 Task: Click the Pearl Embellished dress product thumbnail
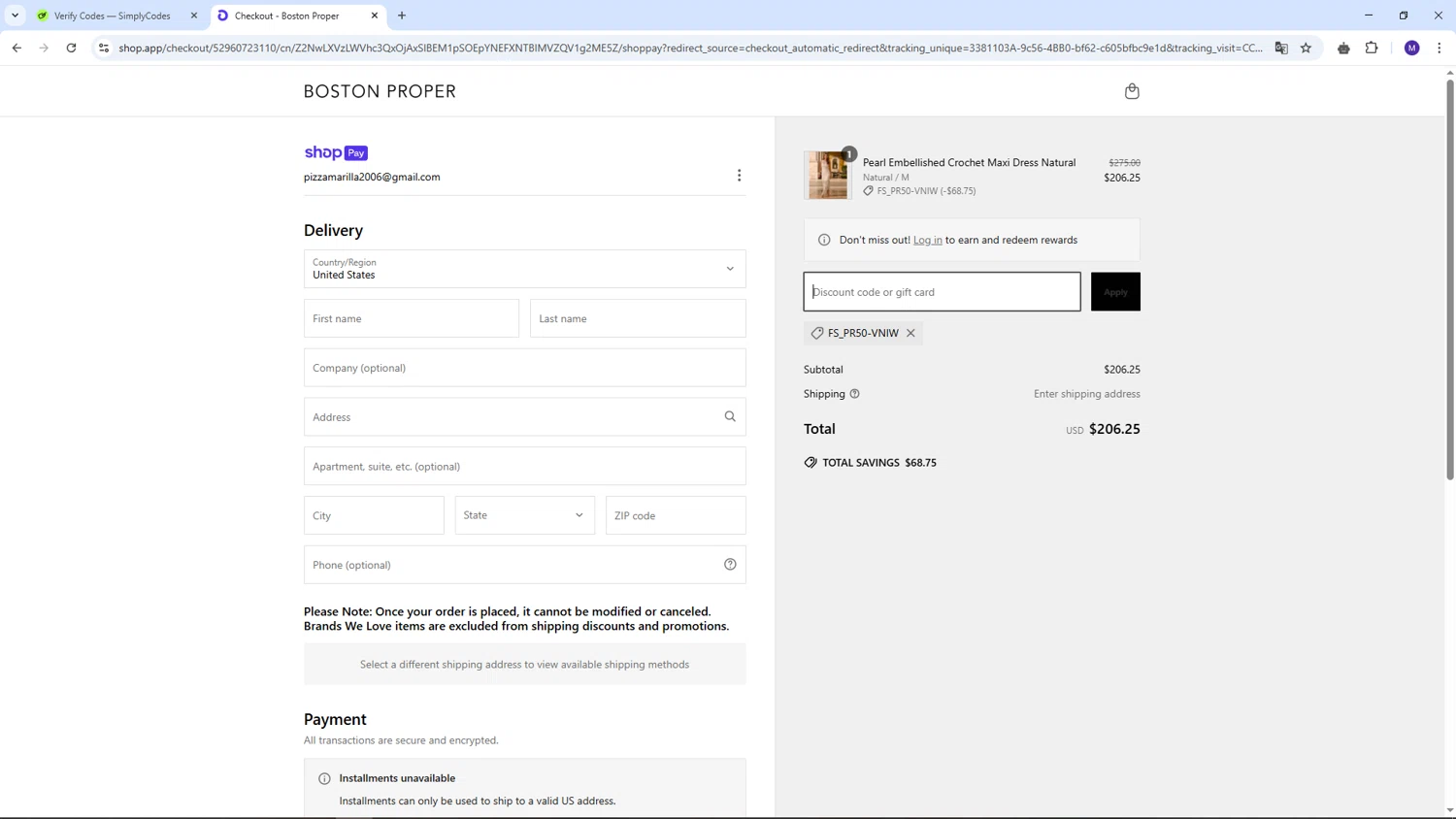tap(828, 176)
